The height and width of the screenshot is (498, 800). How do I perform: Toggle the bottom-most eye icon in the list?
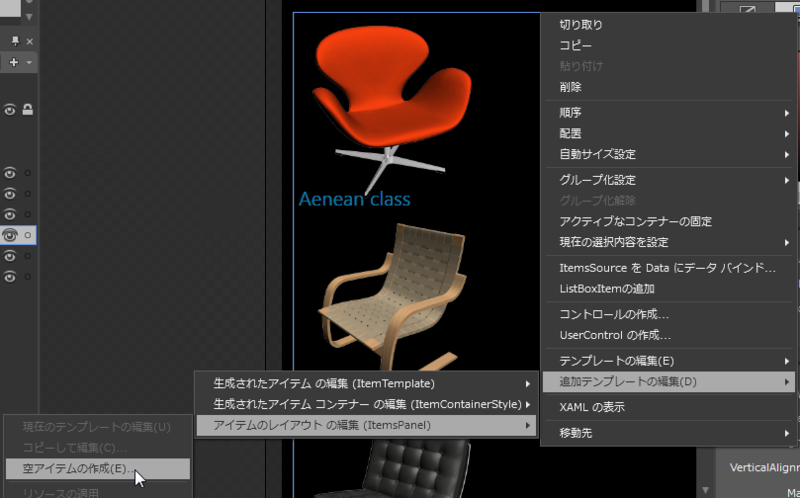coord(10,277)
